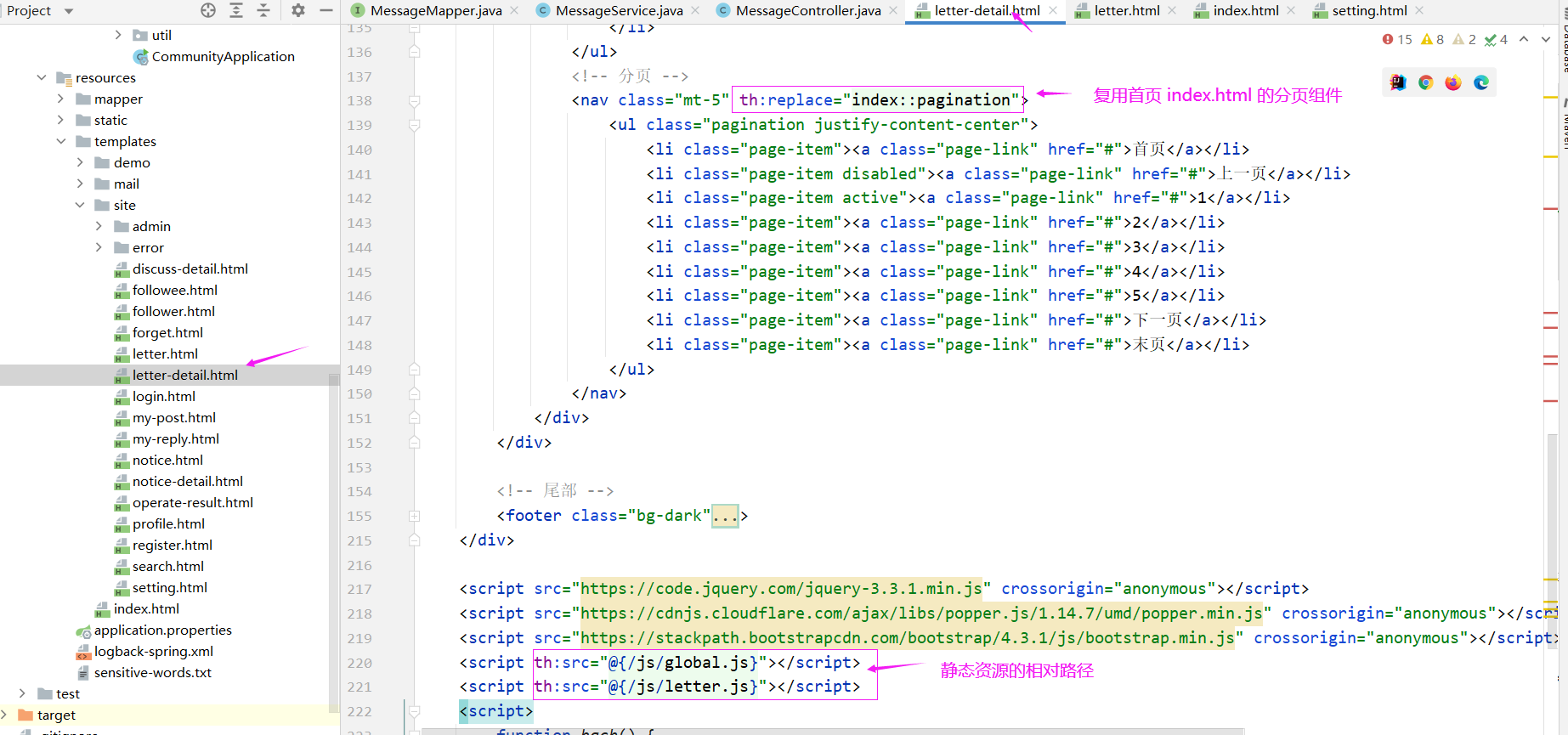Select login.html in project tree
Image resolution: width=1568 pixels, height=735 pixels.
click(x=155, y=396)
